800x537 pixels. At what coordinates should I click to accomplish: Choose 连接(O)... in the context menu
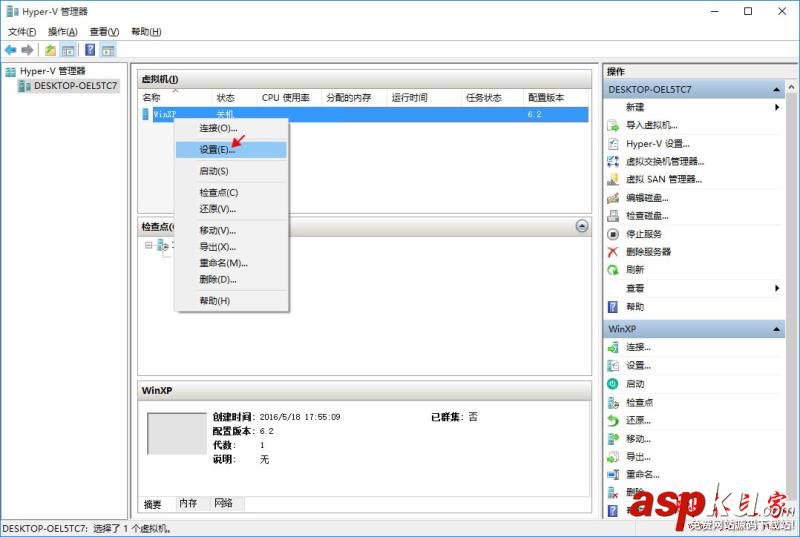pyautogui.click(x=231, y=128)
